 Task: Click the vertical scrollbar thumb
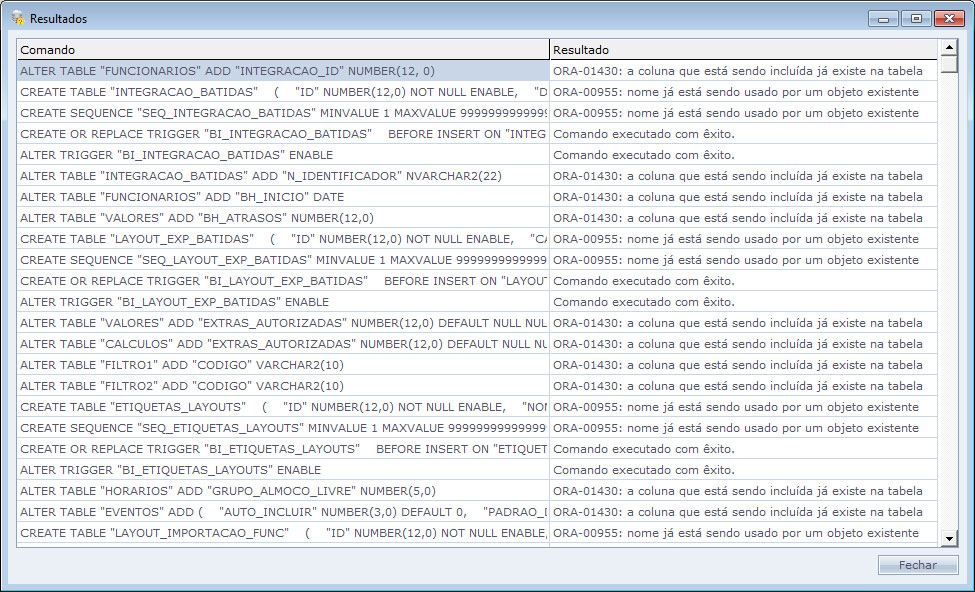949,64
